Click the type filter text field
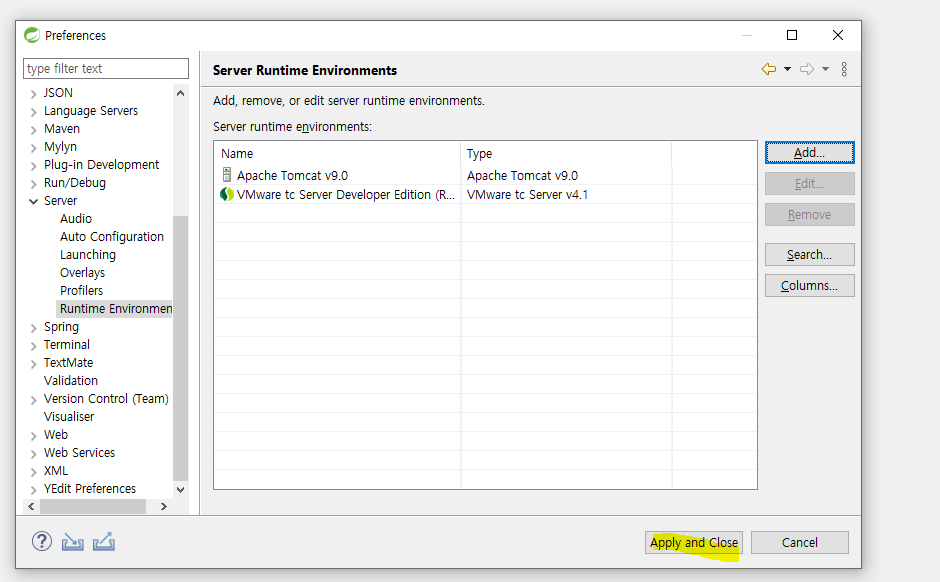 (106, 69)
